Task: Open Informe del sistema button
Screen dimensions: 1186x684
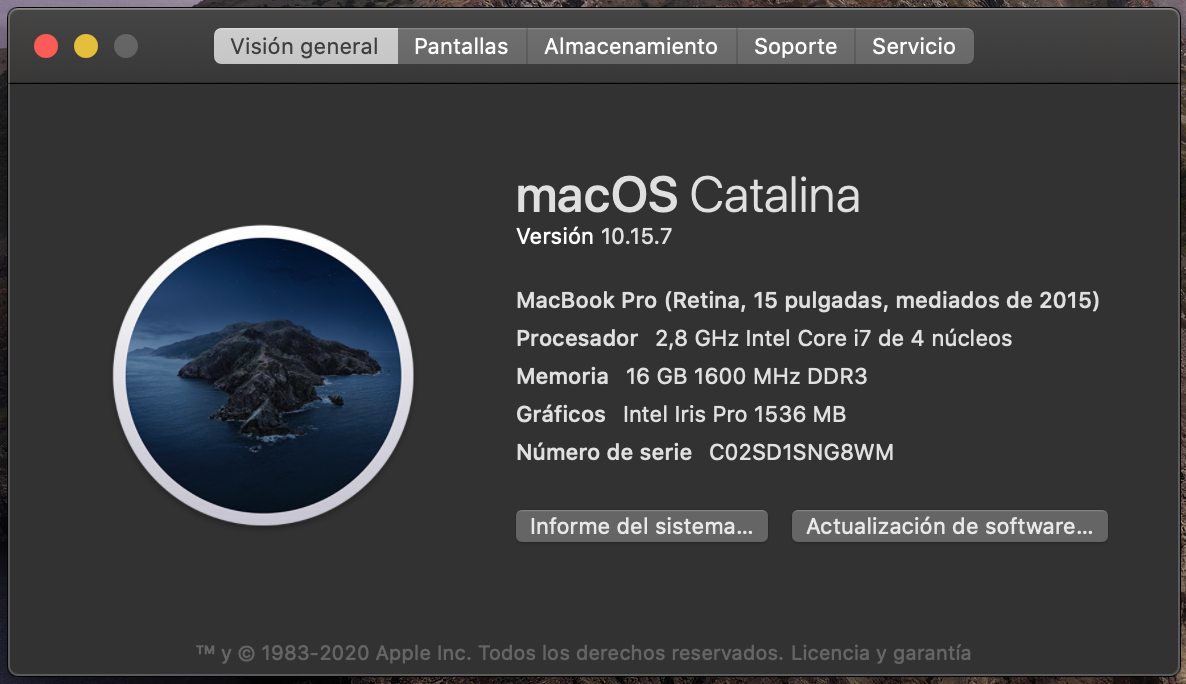Action: (641, 526)
